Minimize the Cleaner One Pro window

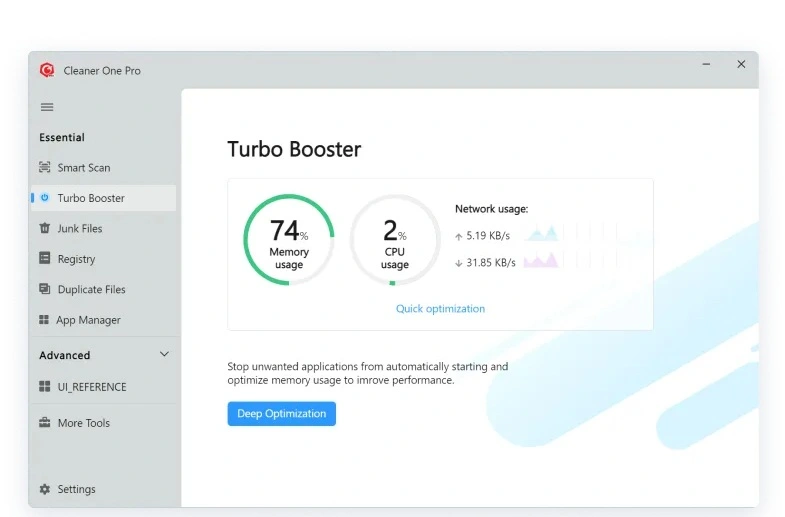pos(706,64)
